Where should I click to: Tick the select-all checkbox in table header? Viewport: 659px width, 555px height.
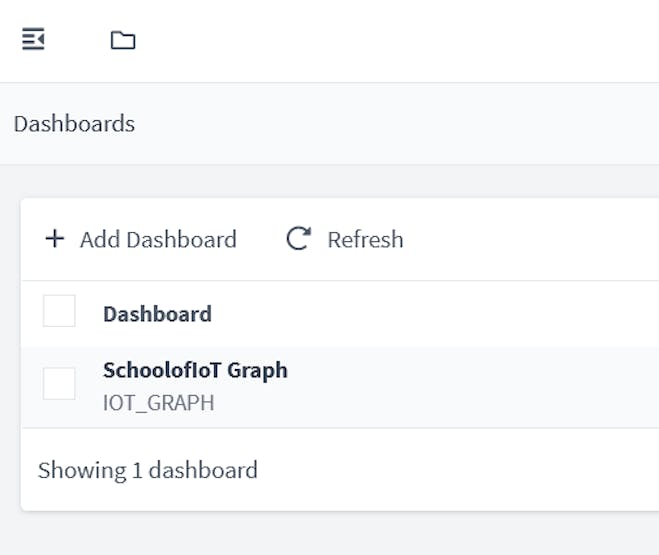pos(59,311)
